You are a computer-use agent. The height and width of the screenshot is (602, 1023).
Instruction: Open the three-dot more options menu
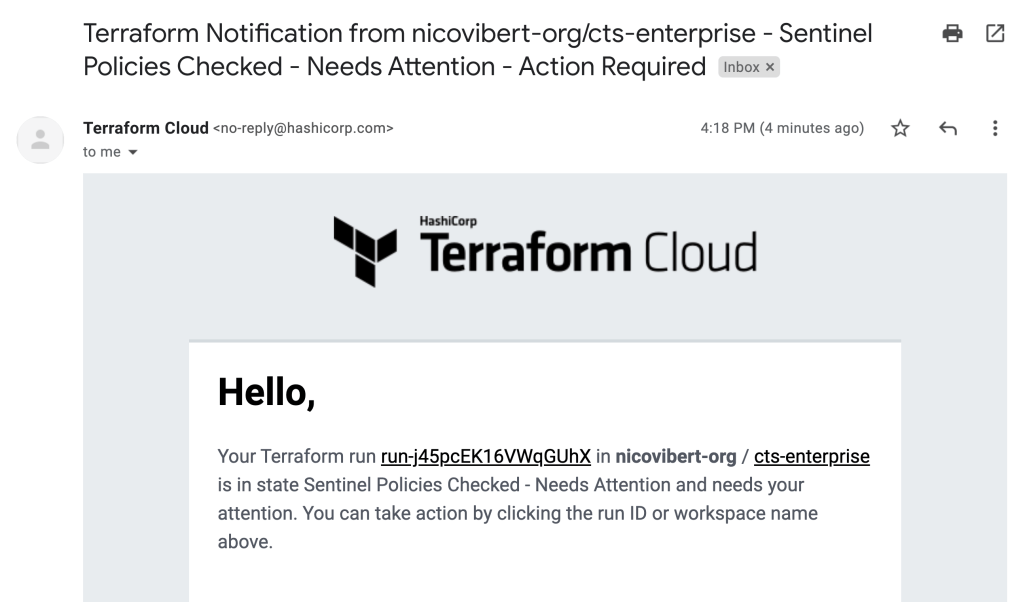994,129
